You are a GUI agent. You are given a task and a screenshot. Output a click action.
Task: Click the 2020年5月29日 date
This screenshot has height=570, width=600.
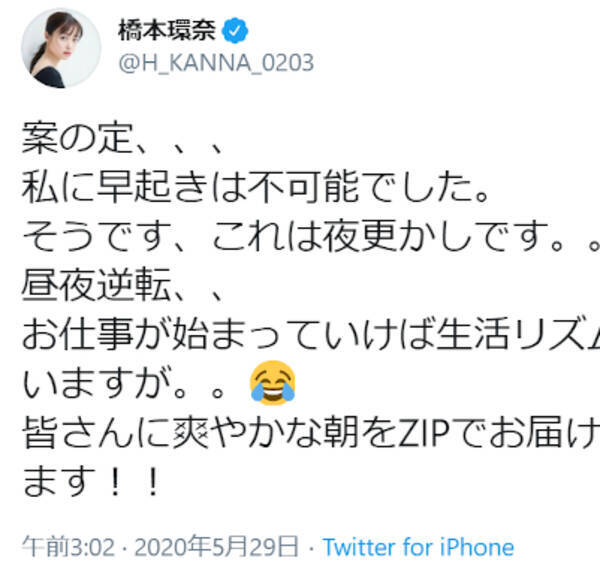pos(216,547)
